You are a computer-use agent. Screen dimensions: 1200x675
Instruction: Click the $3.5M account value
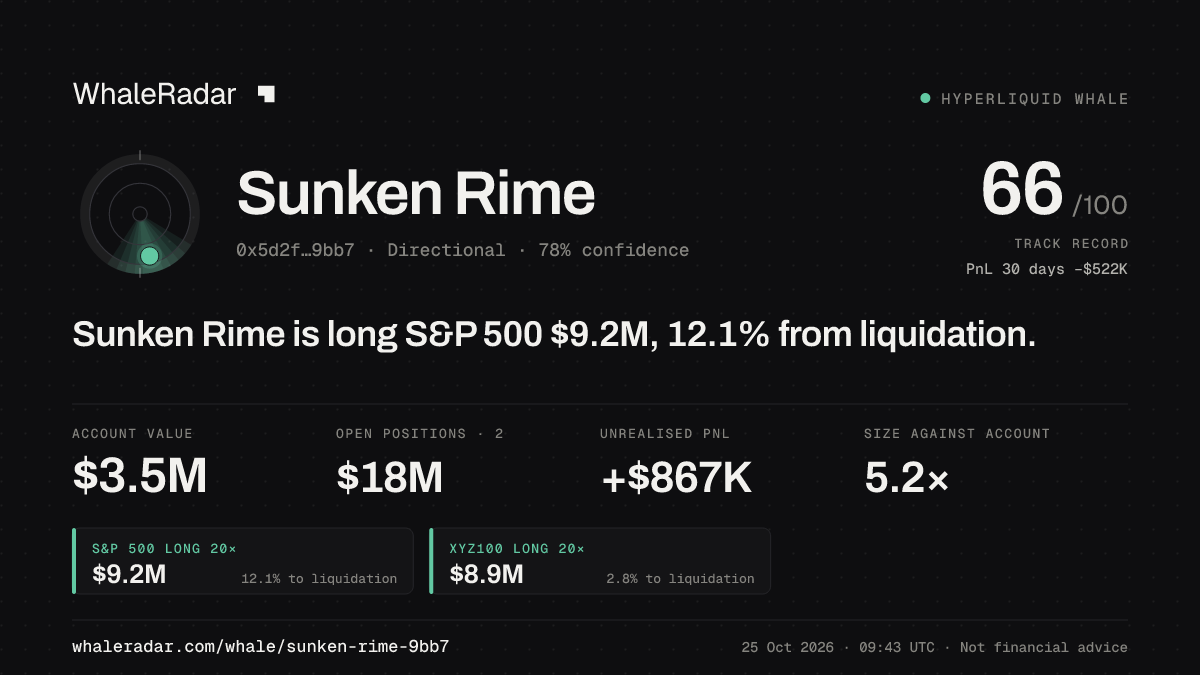[139, 477]
